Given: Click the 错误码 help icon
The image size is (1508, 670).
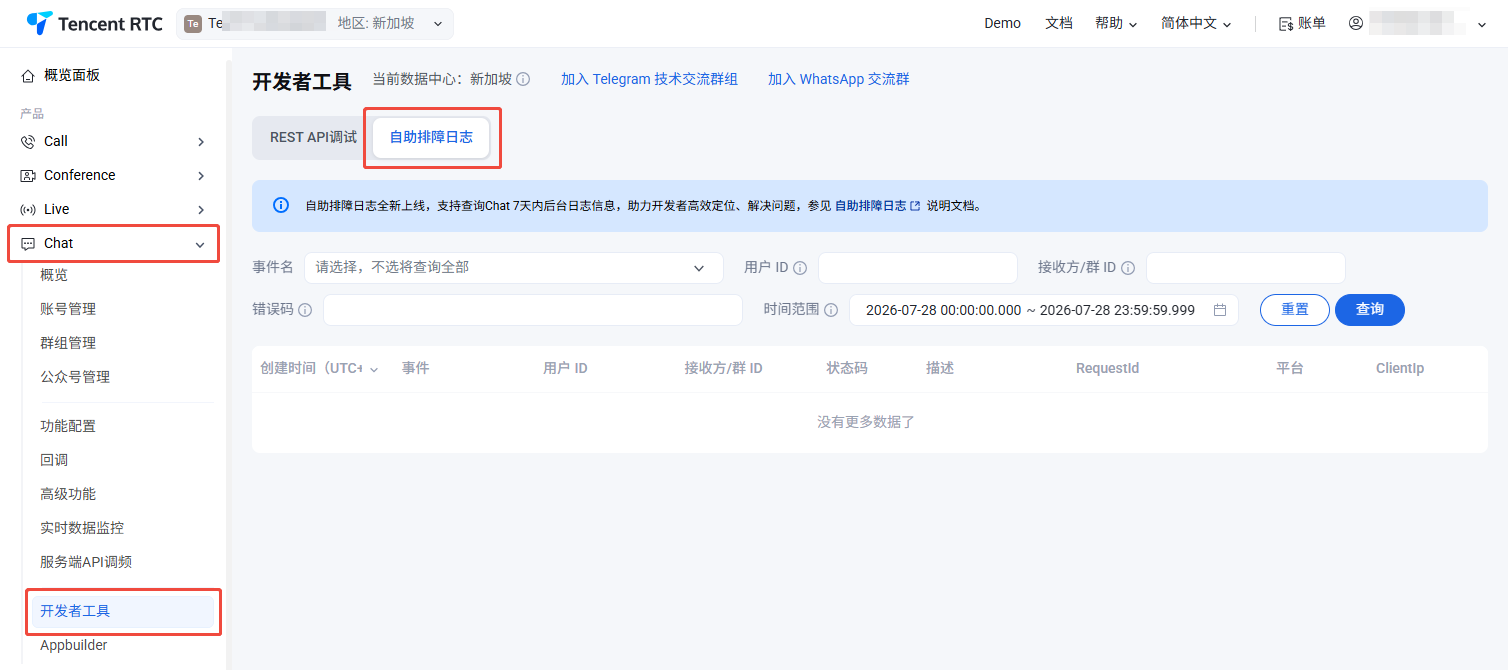Looking at the screenshot, I should click(305, 310).
